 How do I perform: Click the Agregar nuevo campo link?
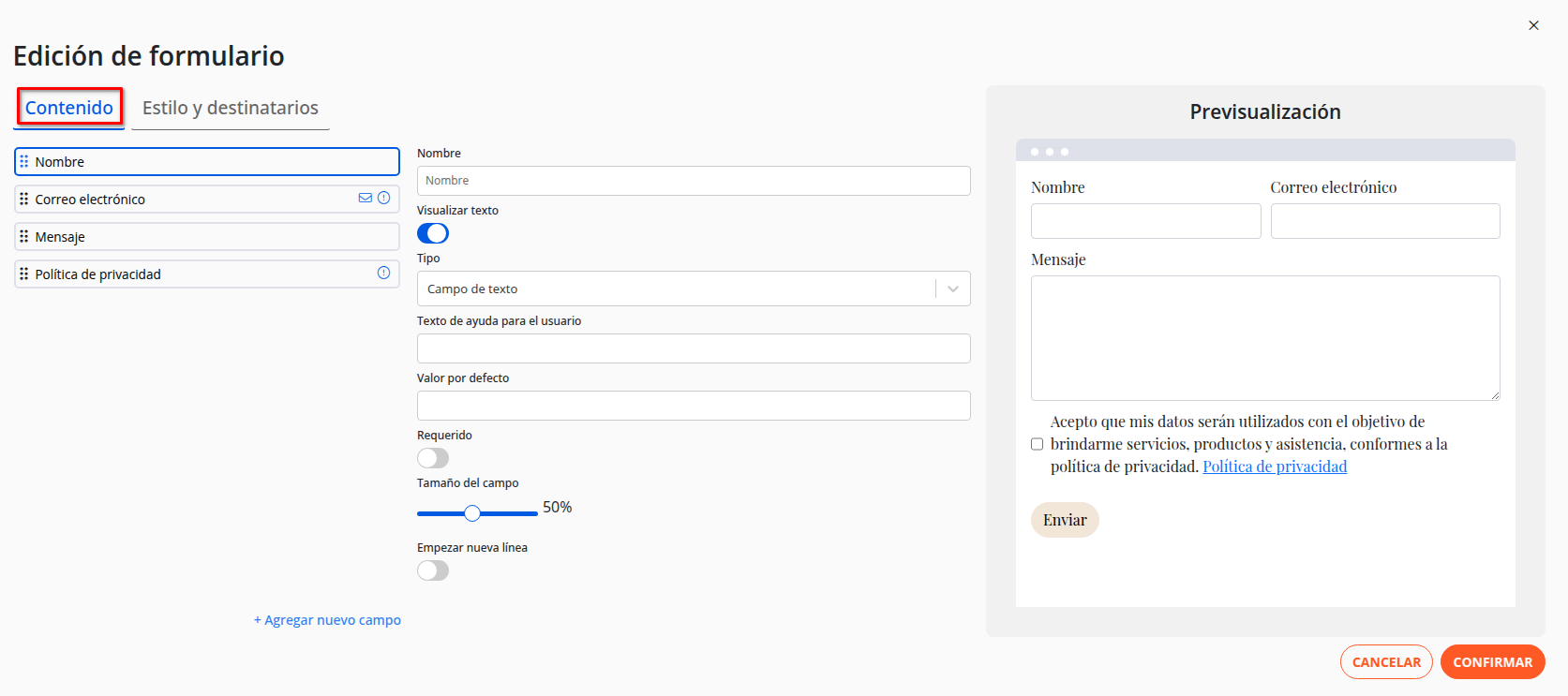pyautogui.click(x=327, y=620)
